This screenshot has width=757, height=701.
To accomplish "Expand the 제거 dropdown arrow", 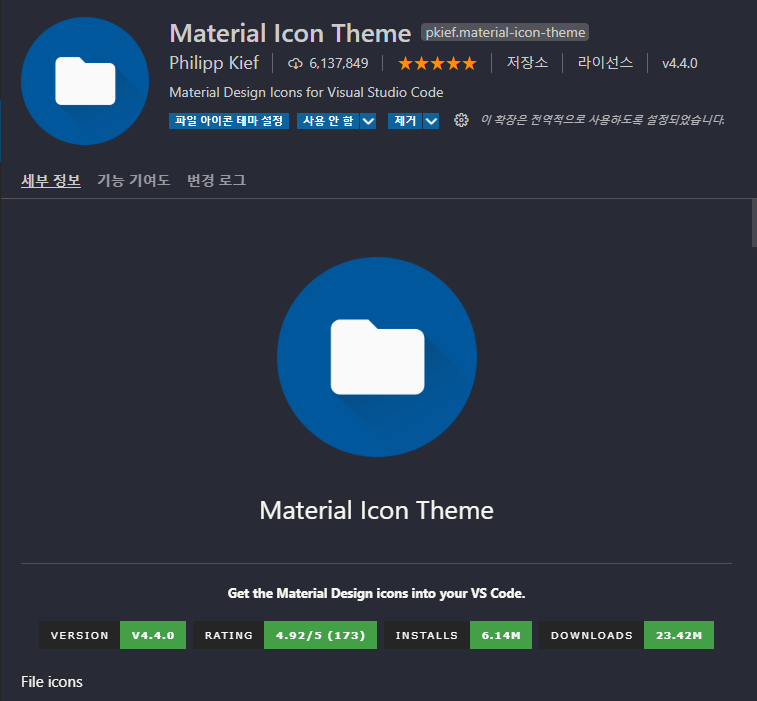I will (x=431, y=121).
